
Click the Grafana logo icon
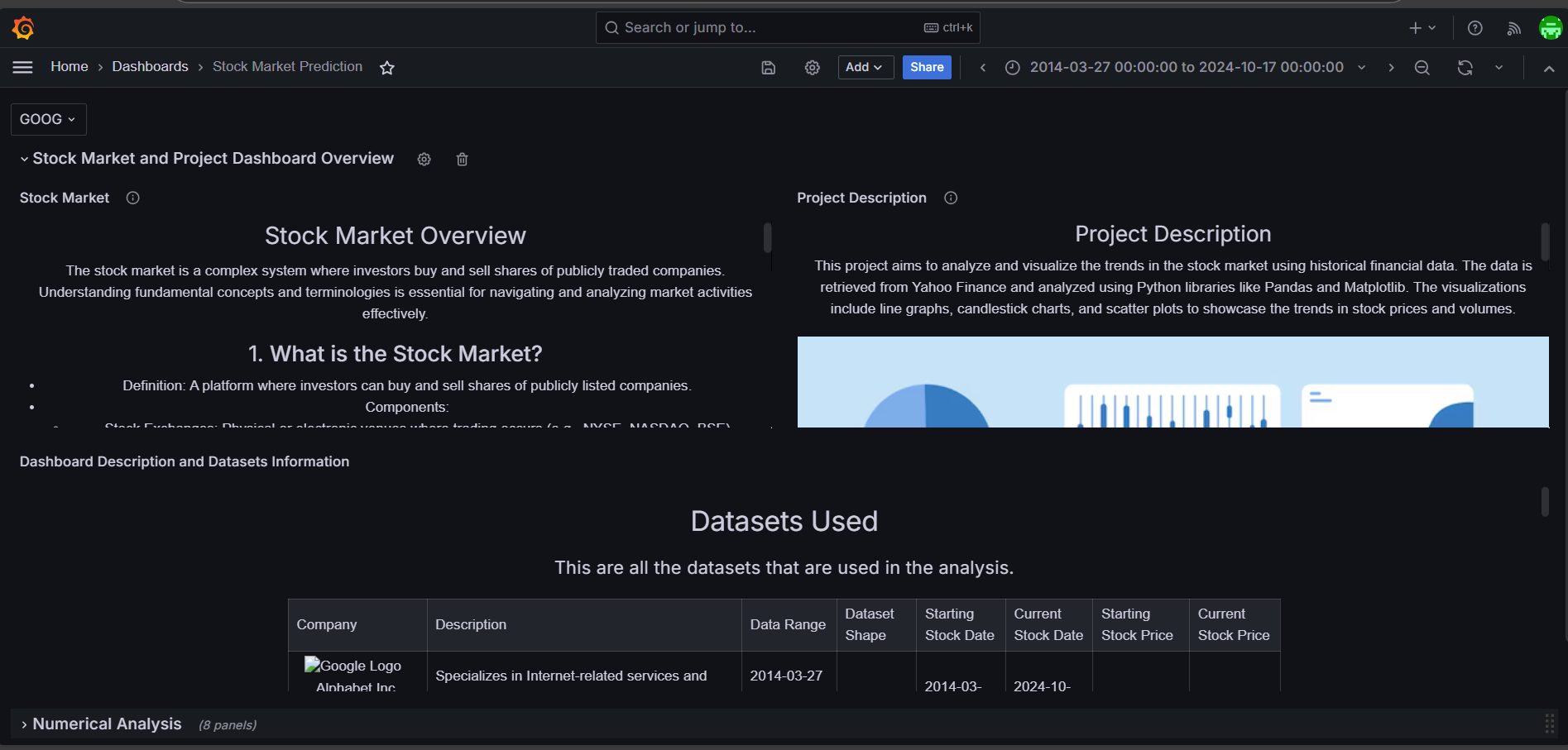[x=23, y=28]
